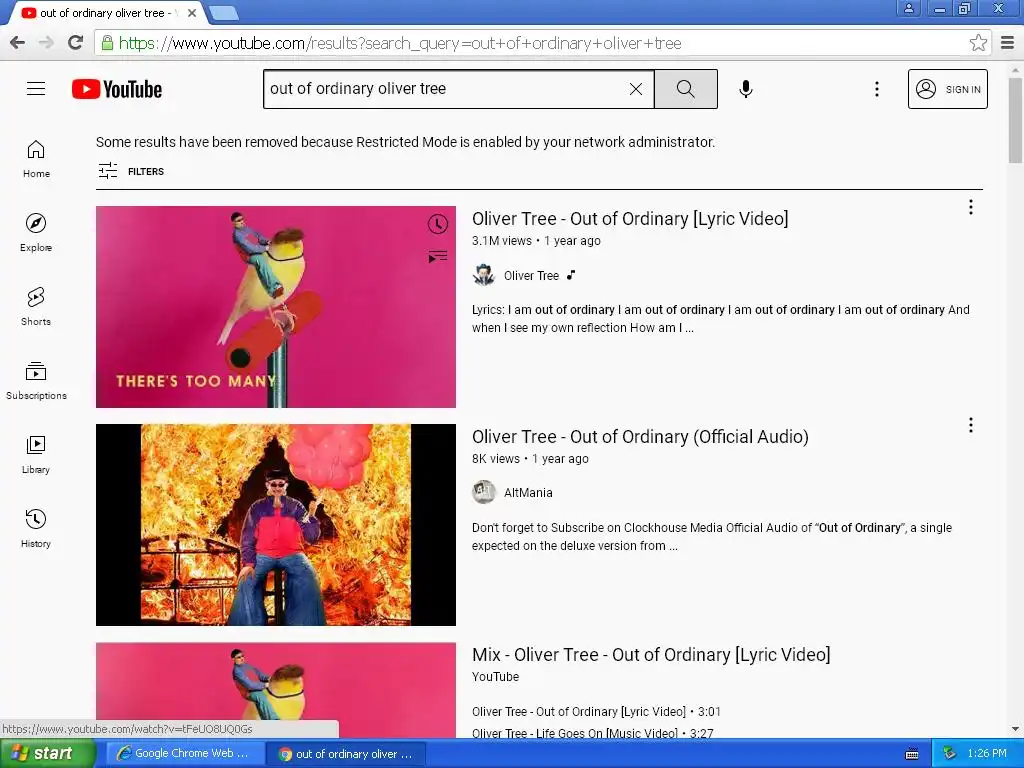Open Oliver Tree - Out of Ordinary (Official Audio) title
The height and width of the screenshot is (768, 1024).
(x=640, y=437)
